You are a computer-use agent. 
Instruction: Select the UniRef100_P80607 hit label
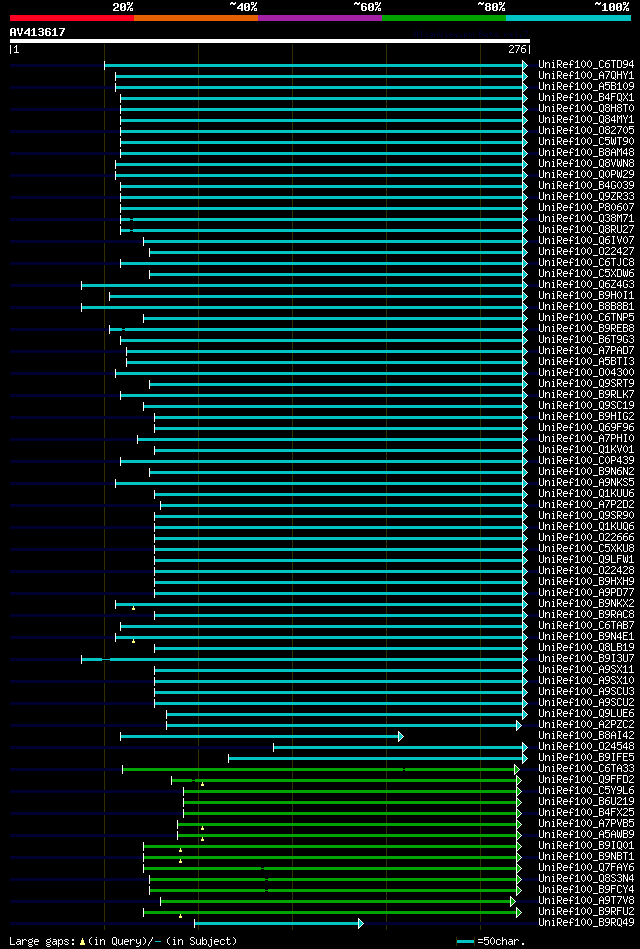tap(586, 208)
